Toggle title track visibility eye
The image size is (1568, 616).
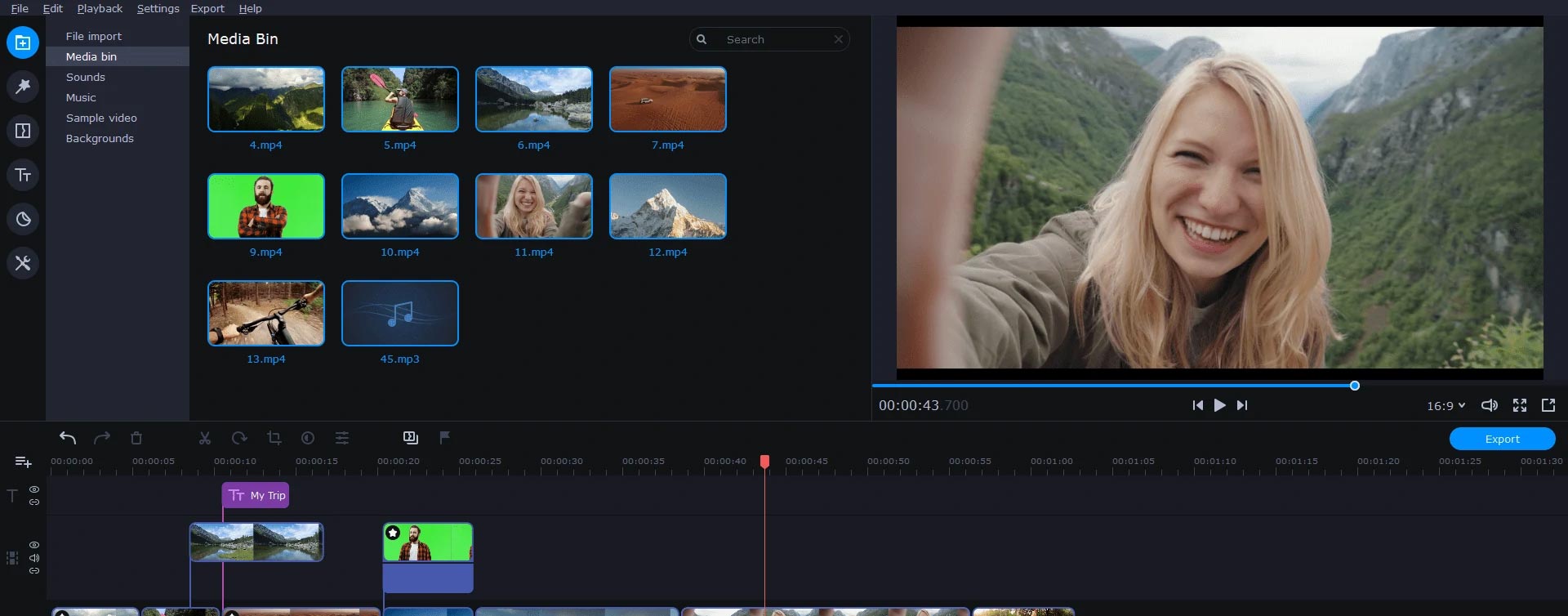tap(34, 489)
